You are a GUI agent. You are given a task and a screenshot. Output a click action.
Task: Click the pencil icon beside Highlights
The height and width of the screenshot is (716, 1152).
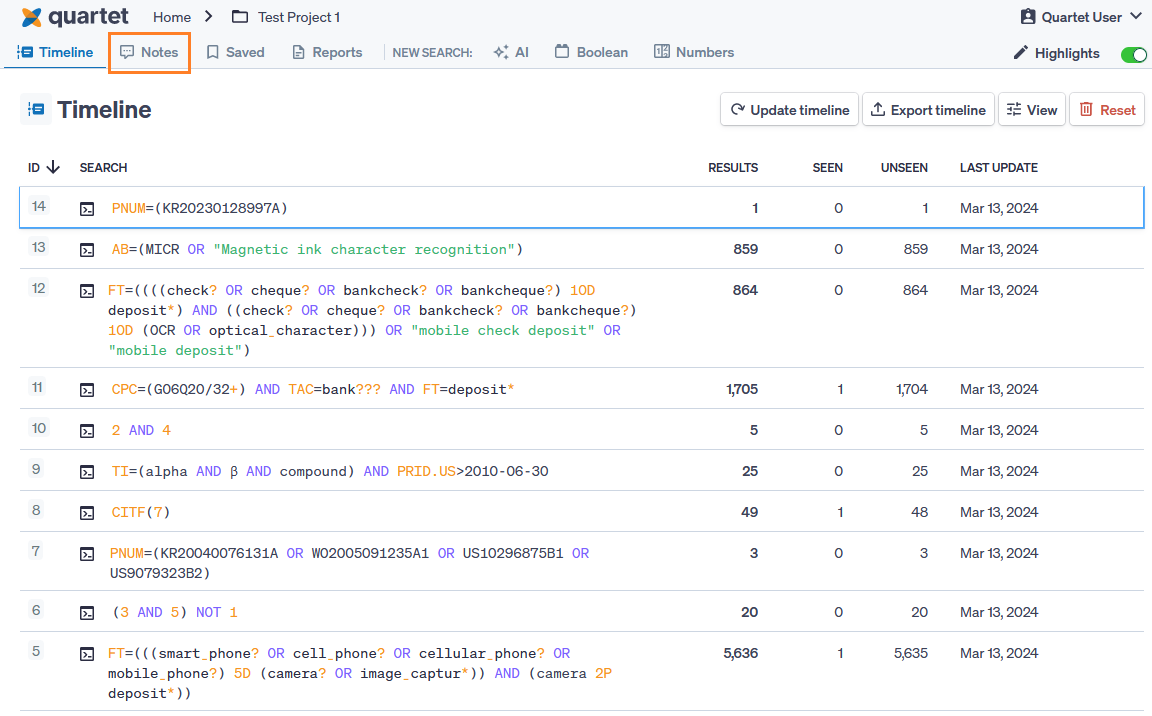click(x=1020, y=53)
